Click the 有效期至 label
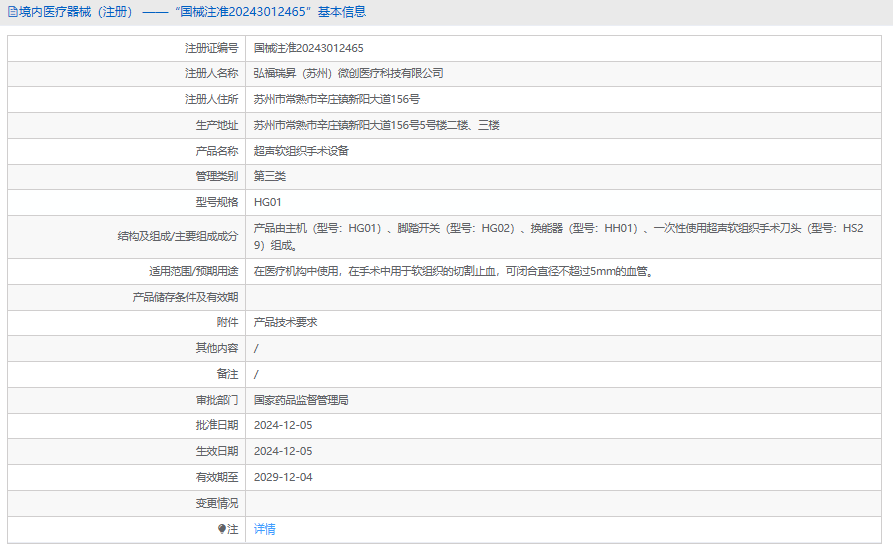Viewport: 893px width, 548px height. point(216,477)
